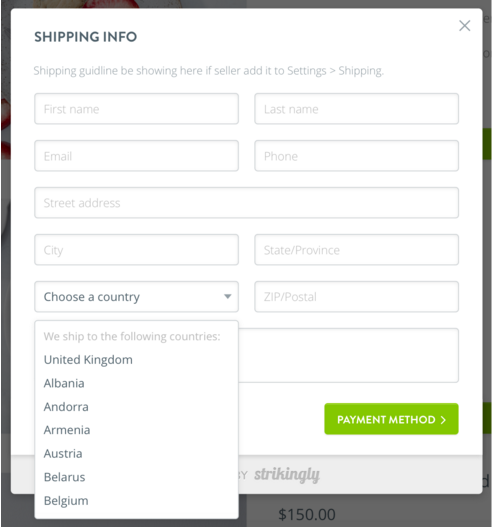Click the country dropdown arrow
Image resolution: width=493 pixels, height=527 pixels.
tap(228, 296)
